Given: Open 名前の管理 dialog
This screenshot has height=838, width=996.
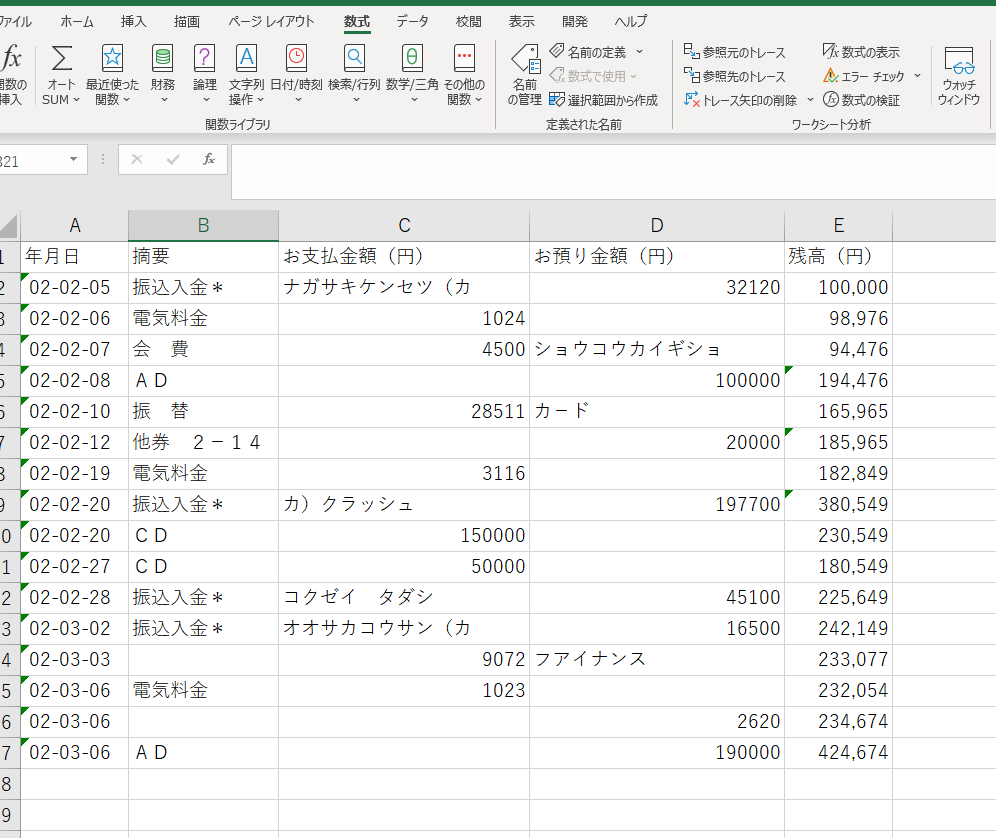Looking at the screenshot, I should point(525,75).
